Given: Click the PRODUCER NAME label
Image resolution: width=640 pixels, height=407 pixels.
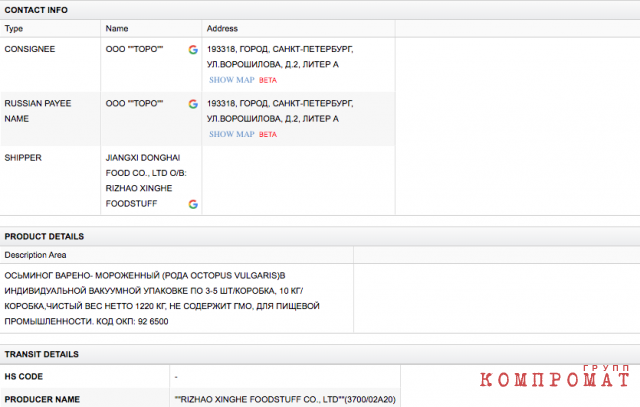Looking at the screenshot, I should (x=42, y=399).
